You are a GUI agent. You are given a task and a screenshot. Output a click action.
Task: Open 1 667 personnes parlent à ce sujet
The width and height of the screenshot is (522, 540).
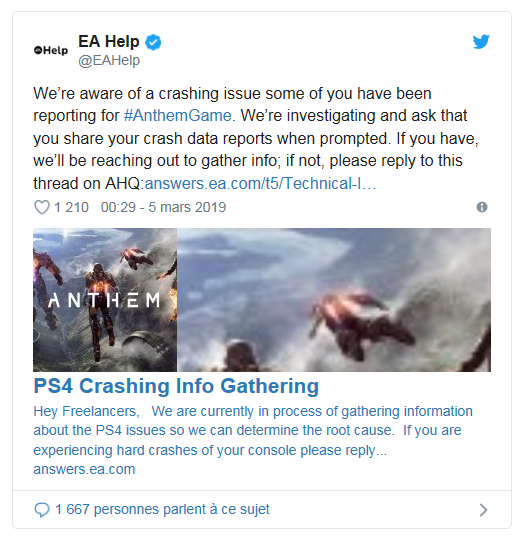tap(162, 509)
